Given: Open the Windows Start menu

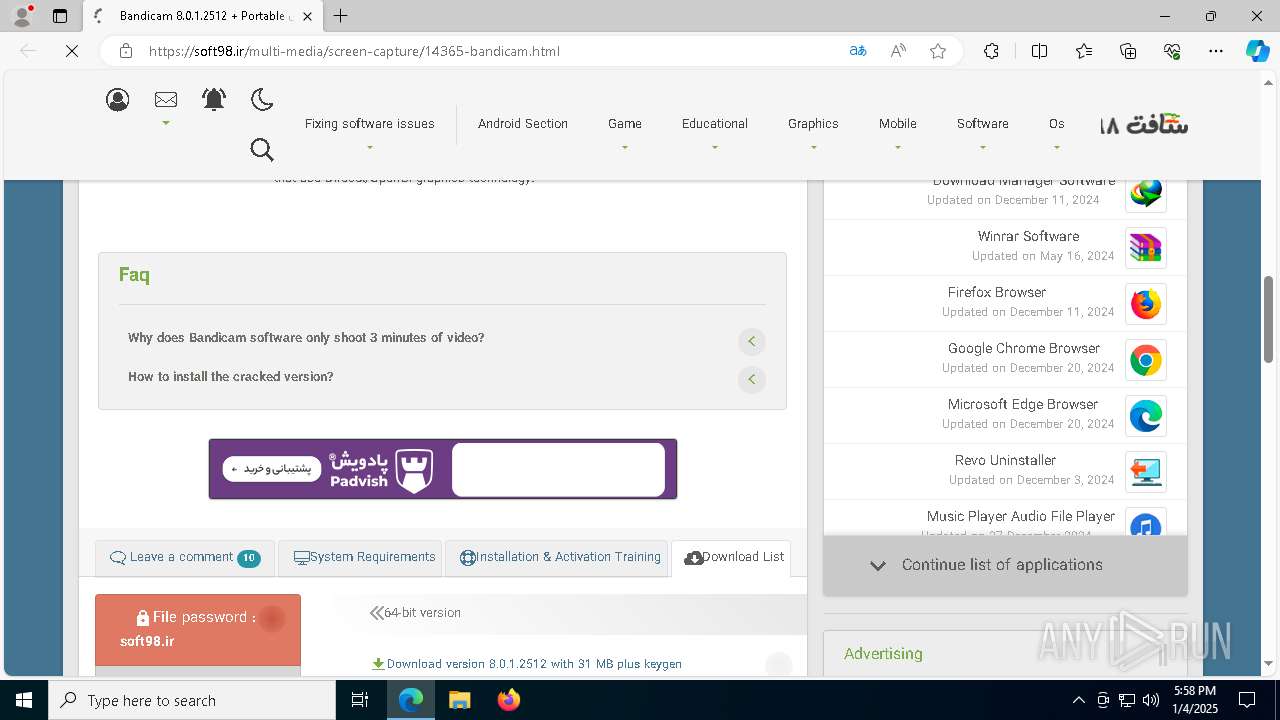Looking at the screenshot, I should point(24,700).
